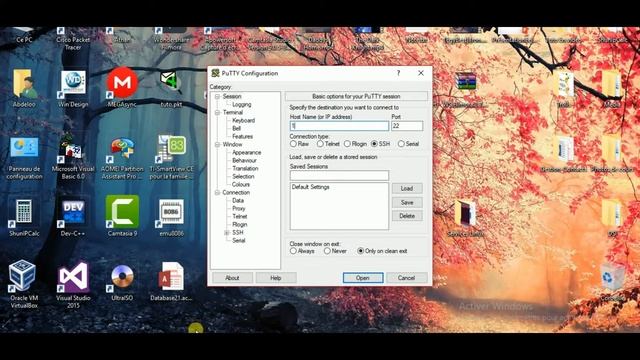The width and height of the screenshot is (640, 360).
Task: Click the Help button
Action: tap(276, 278)
